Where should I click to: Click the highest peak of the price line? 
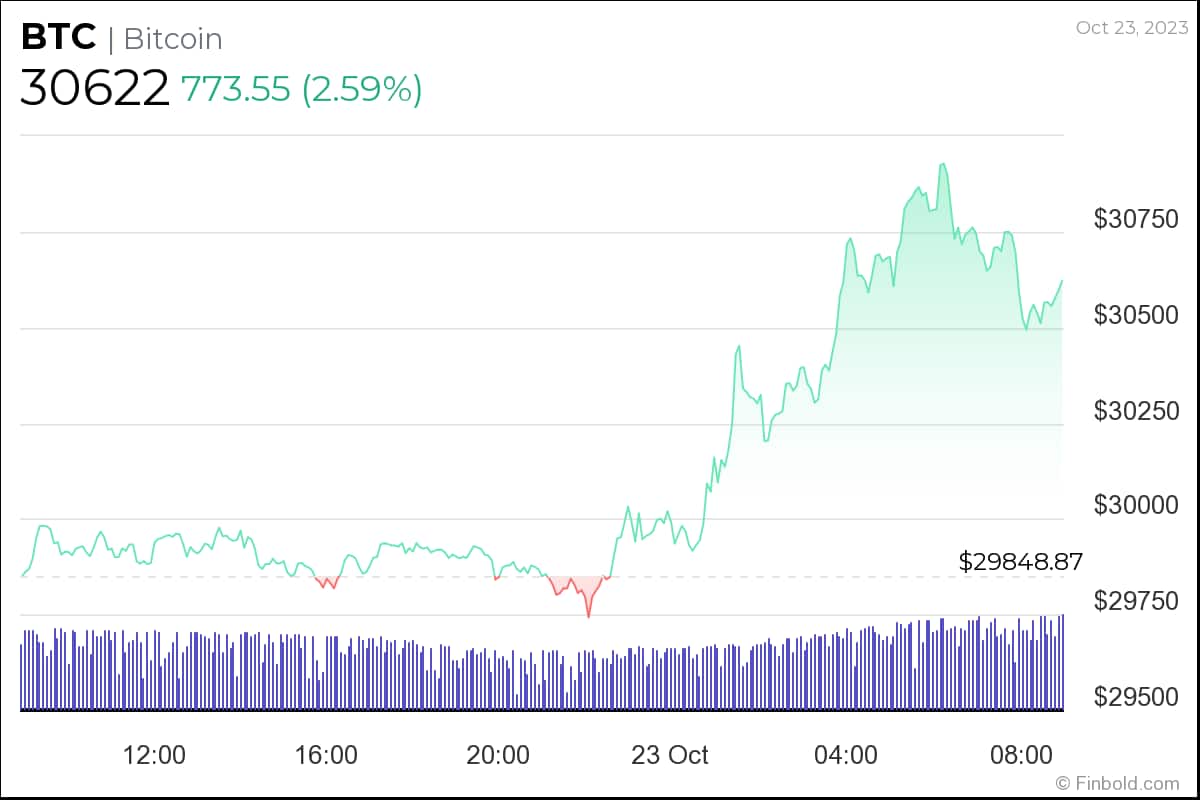pos(942,164)
